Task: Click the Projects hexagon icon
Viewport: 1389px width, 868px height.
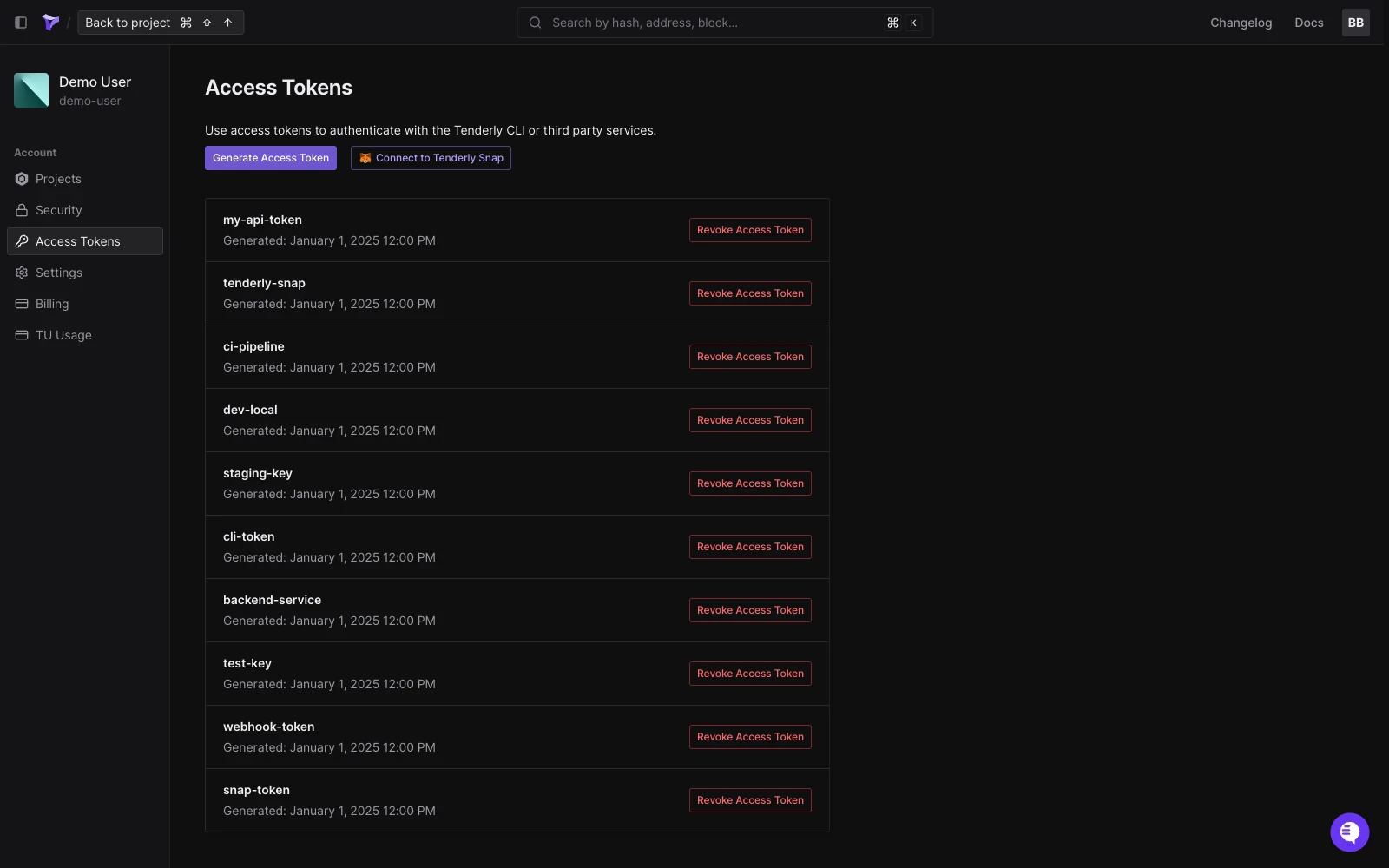Action: pyautogui.click(x=22, y=179)
